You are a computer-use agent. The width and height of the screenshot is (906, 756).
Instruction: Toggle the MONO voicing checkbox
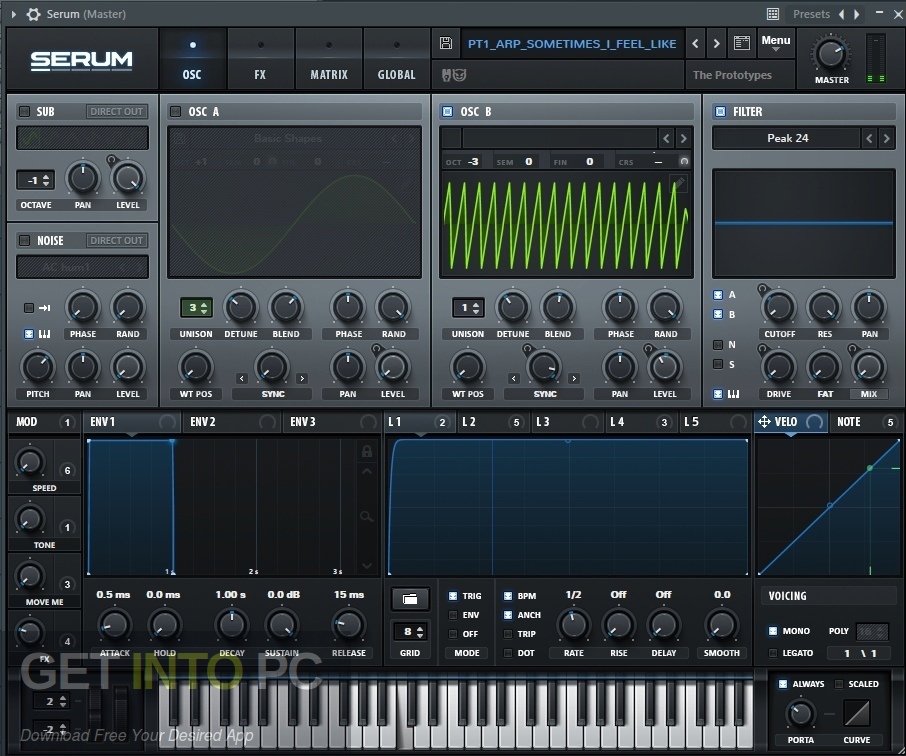[x=773, y=631]
